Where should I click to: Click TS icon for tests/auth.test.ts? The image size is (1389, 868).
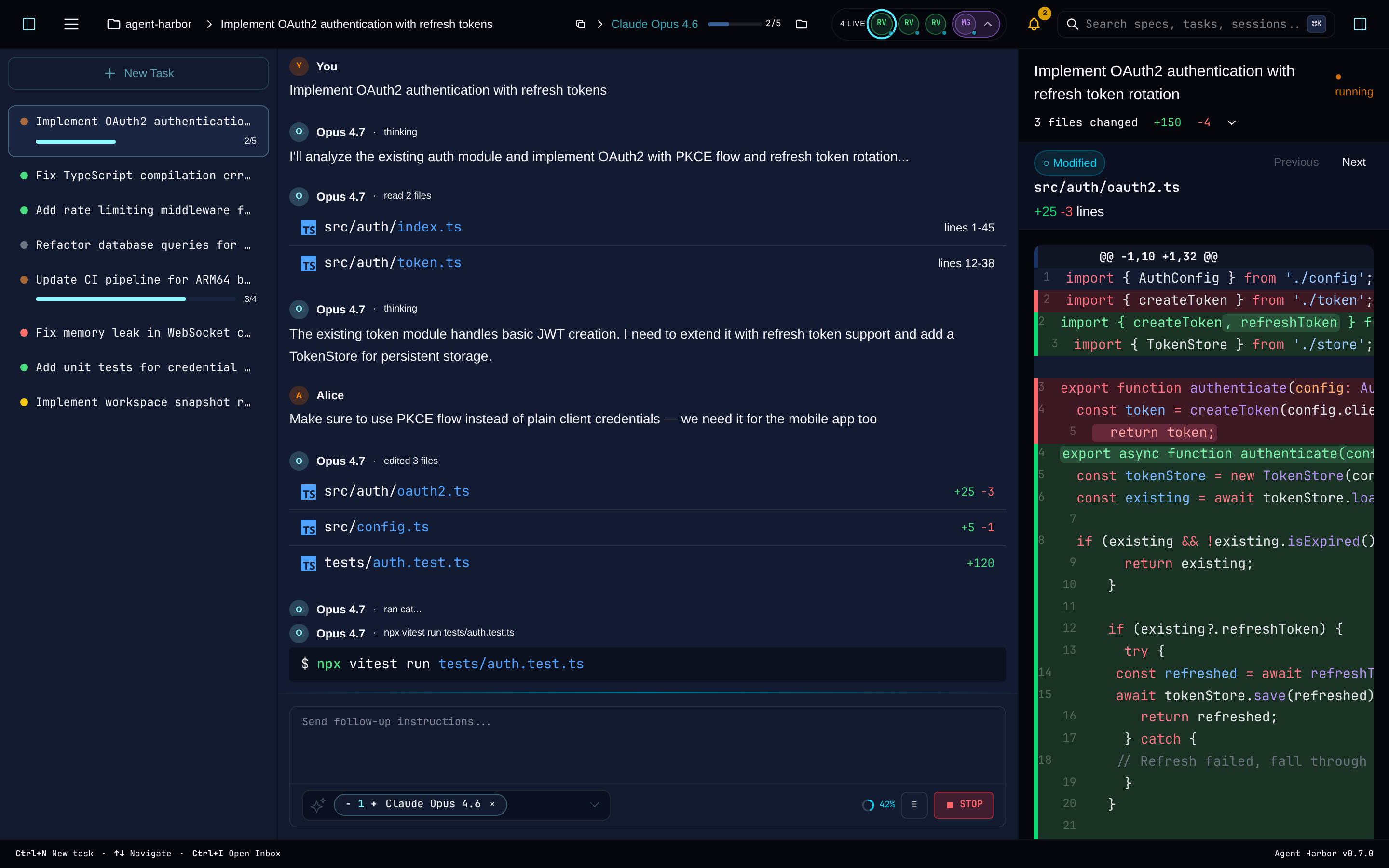(308, 563)
